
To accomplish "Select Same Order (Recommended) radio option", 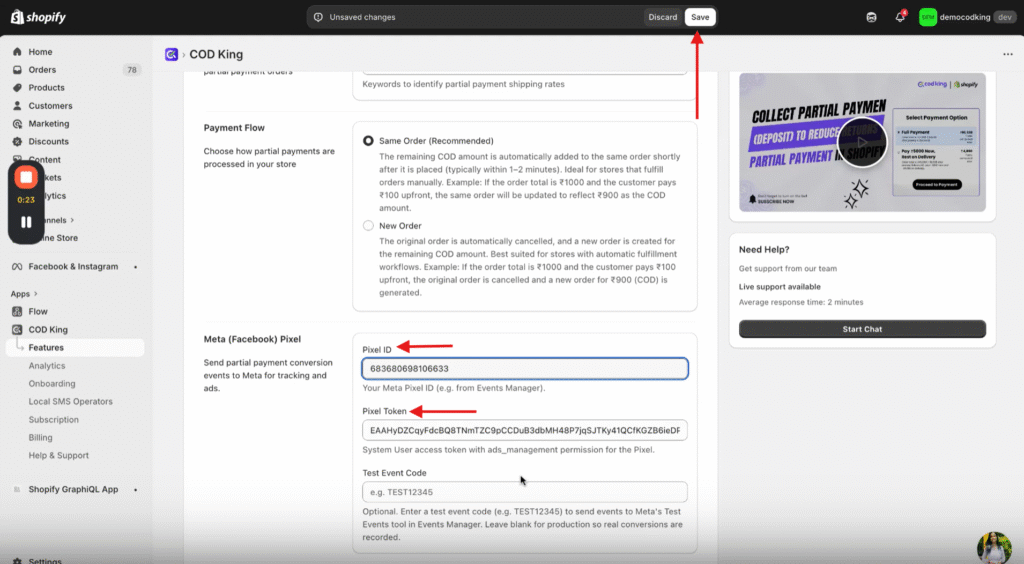I will point(368,141).
